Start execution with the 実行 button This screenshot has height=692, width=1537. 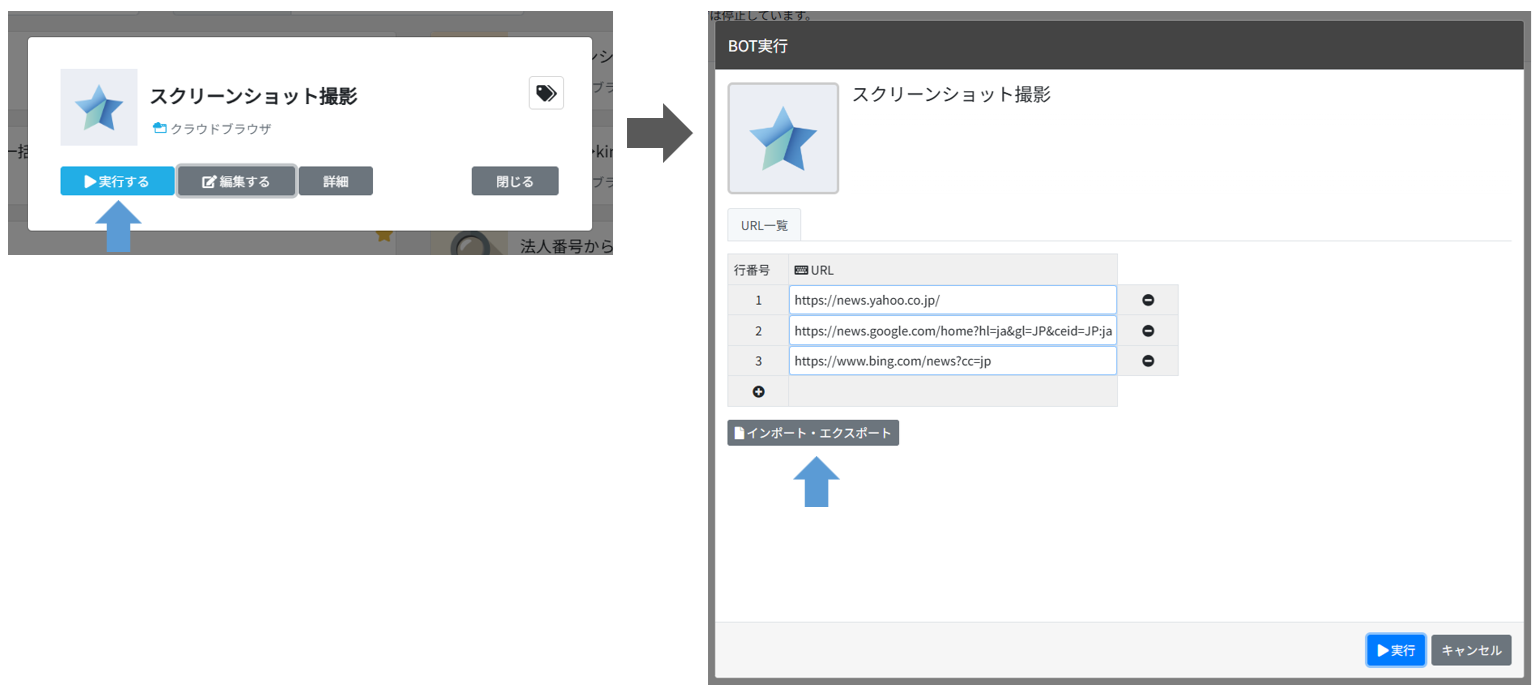click(x=1395, y=649)
